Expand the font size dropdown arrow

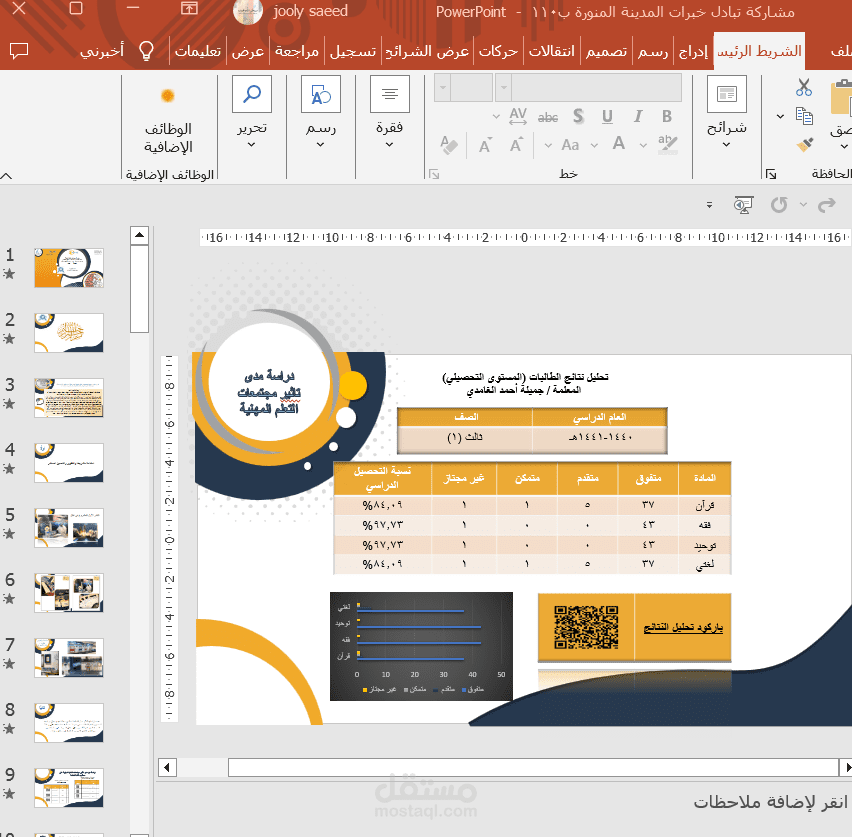443,88
